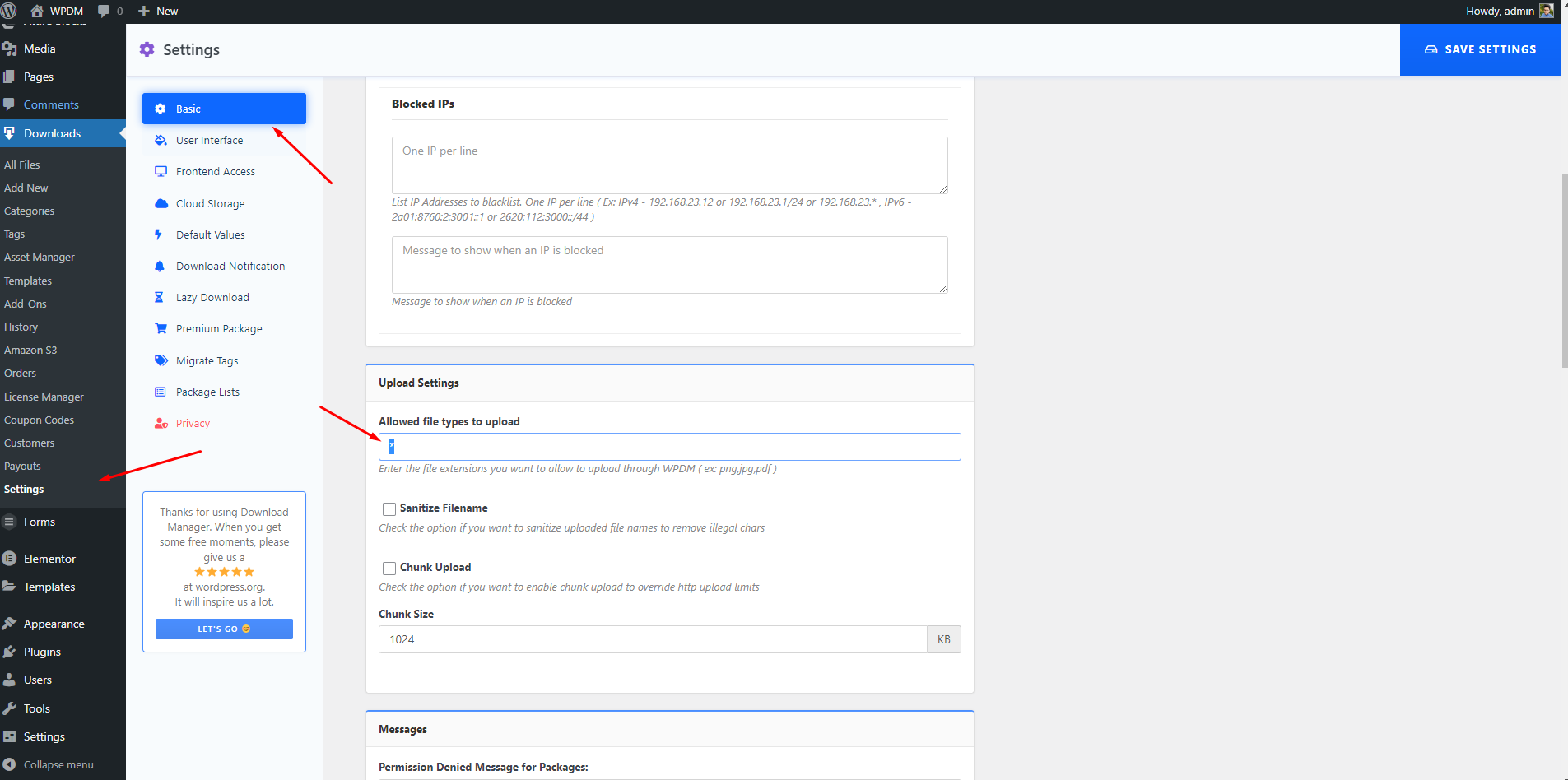Enable the Chunk Upload checkbox
Screen dimensions: 1568x780
click(x=389, y=568)
